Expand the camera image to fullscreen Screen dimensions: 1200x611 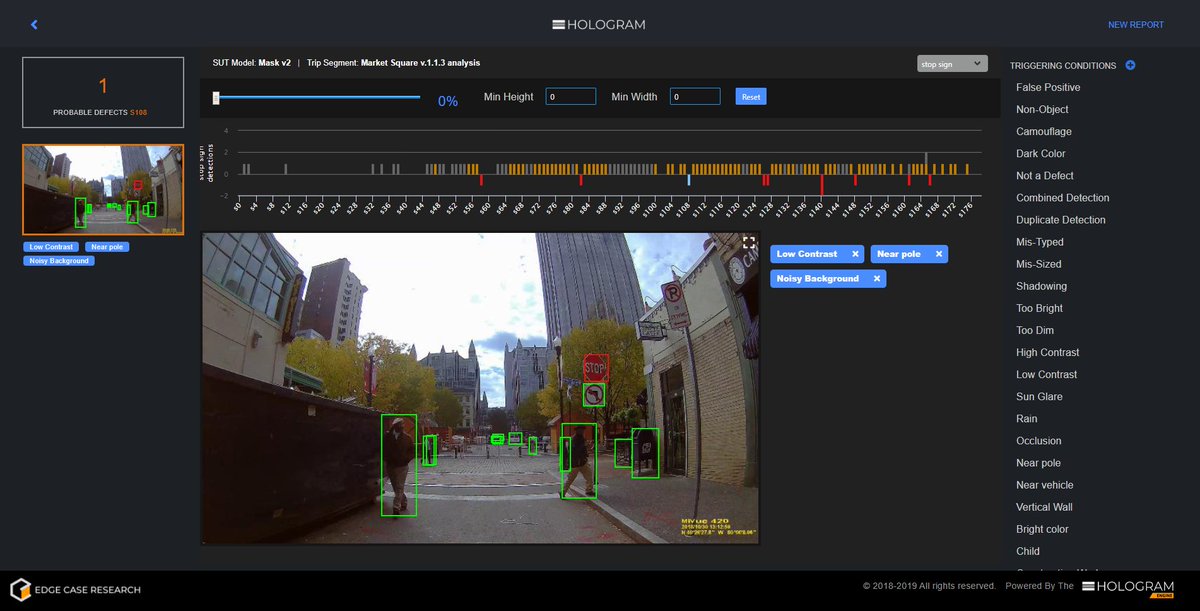749,241
